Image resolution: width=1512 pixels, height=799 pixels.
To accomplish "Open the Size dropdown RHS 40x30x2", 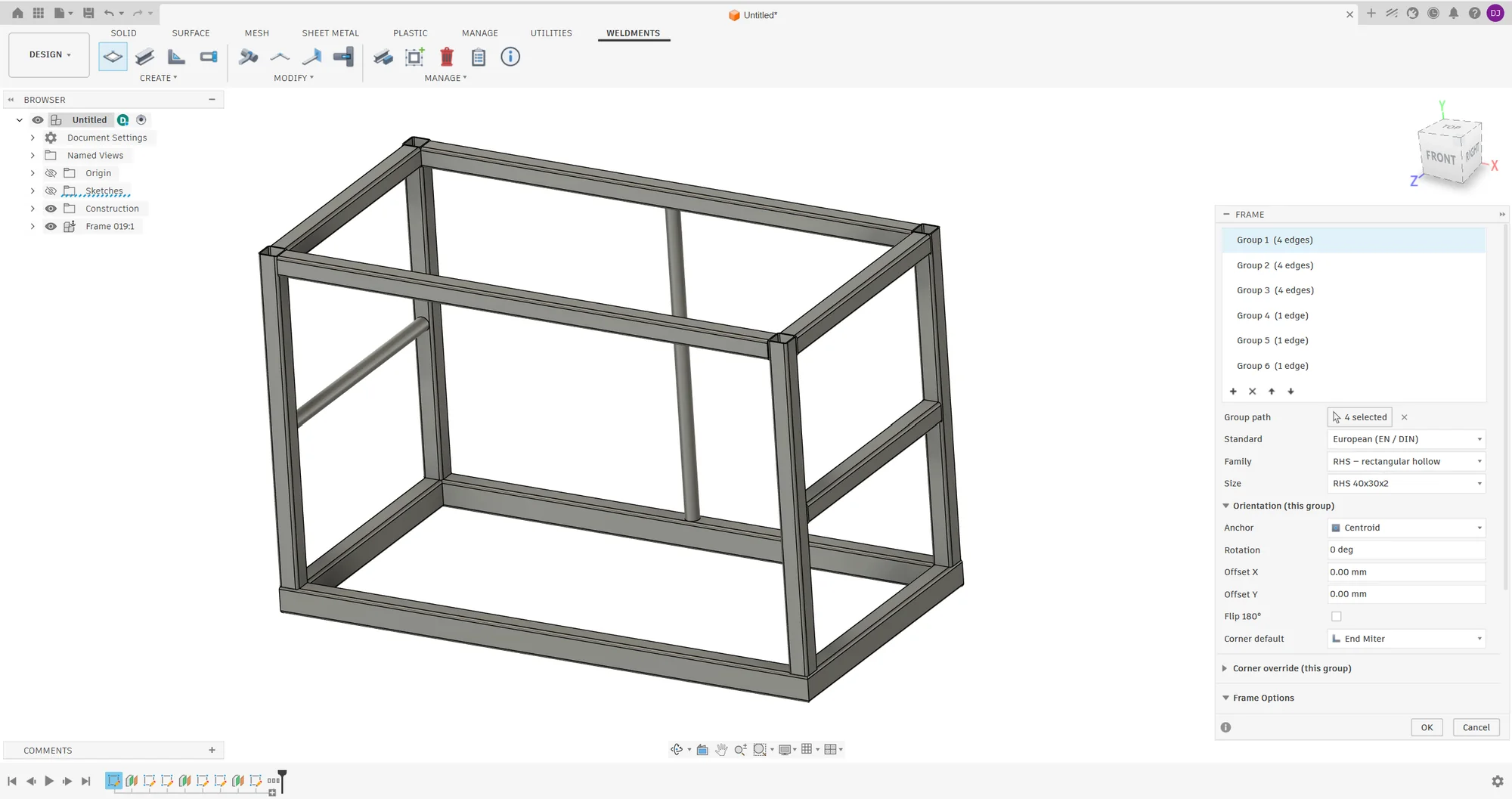I will tap(1406, 483).
